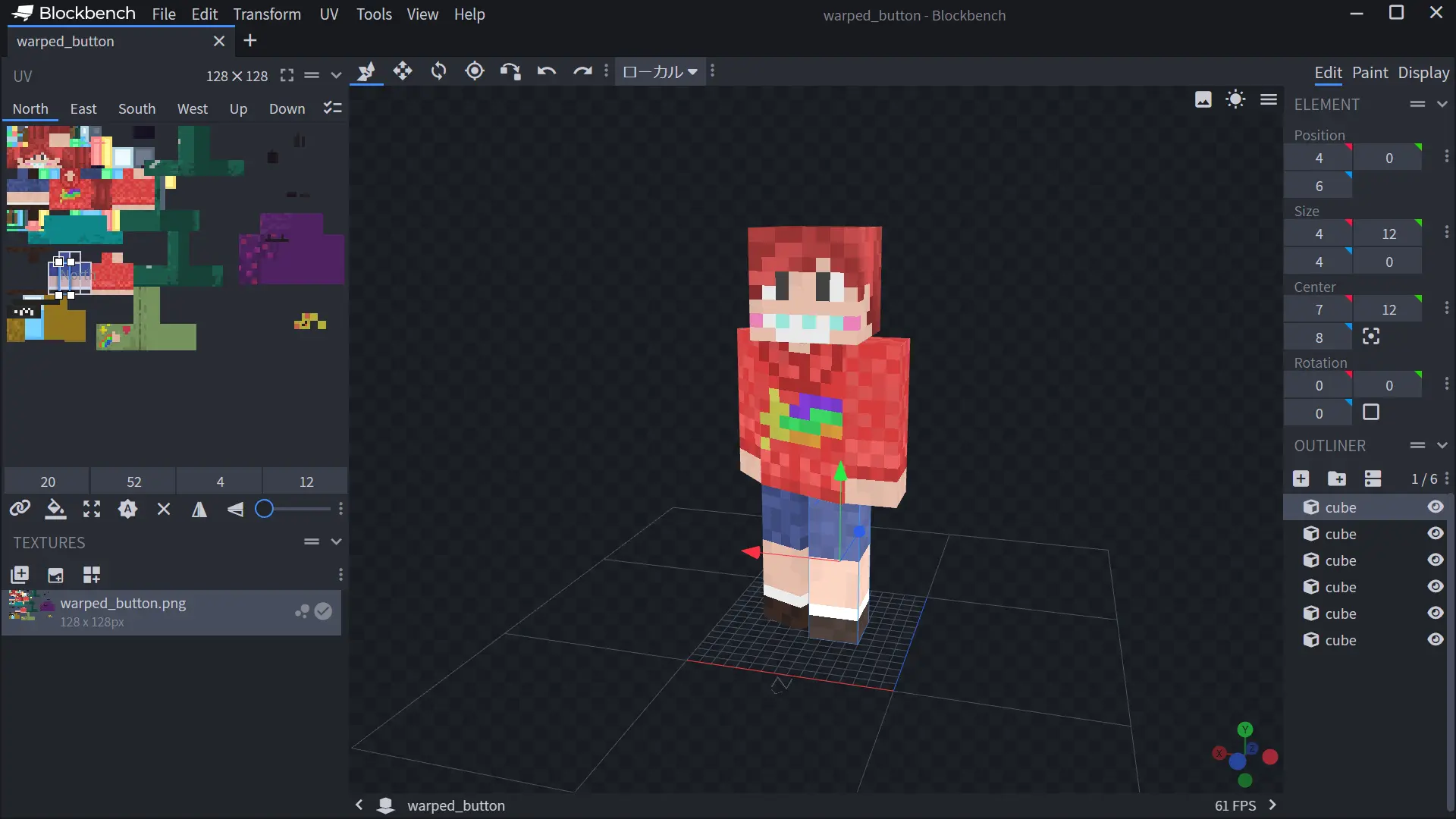Screen dimensions: 1456x819
Task: Toggle visibility of the last cube
Action: click(x=1436, y=640)
